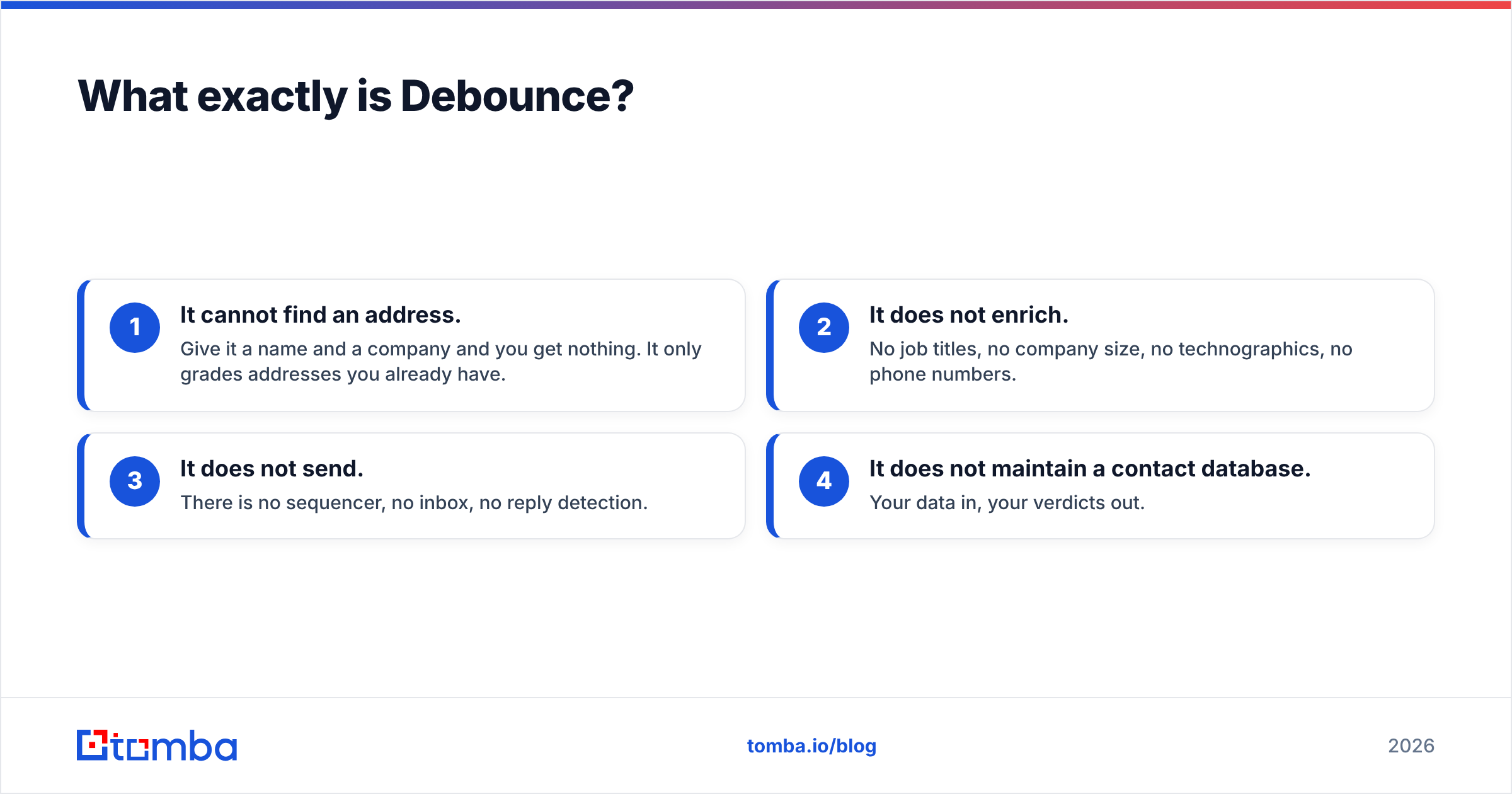The image size is (1512, 794).
Task: Click text 'No job titles, no company size'
Action: (x=1007, y=349)
